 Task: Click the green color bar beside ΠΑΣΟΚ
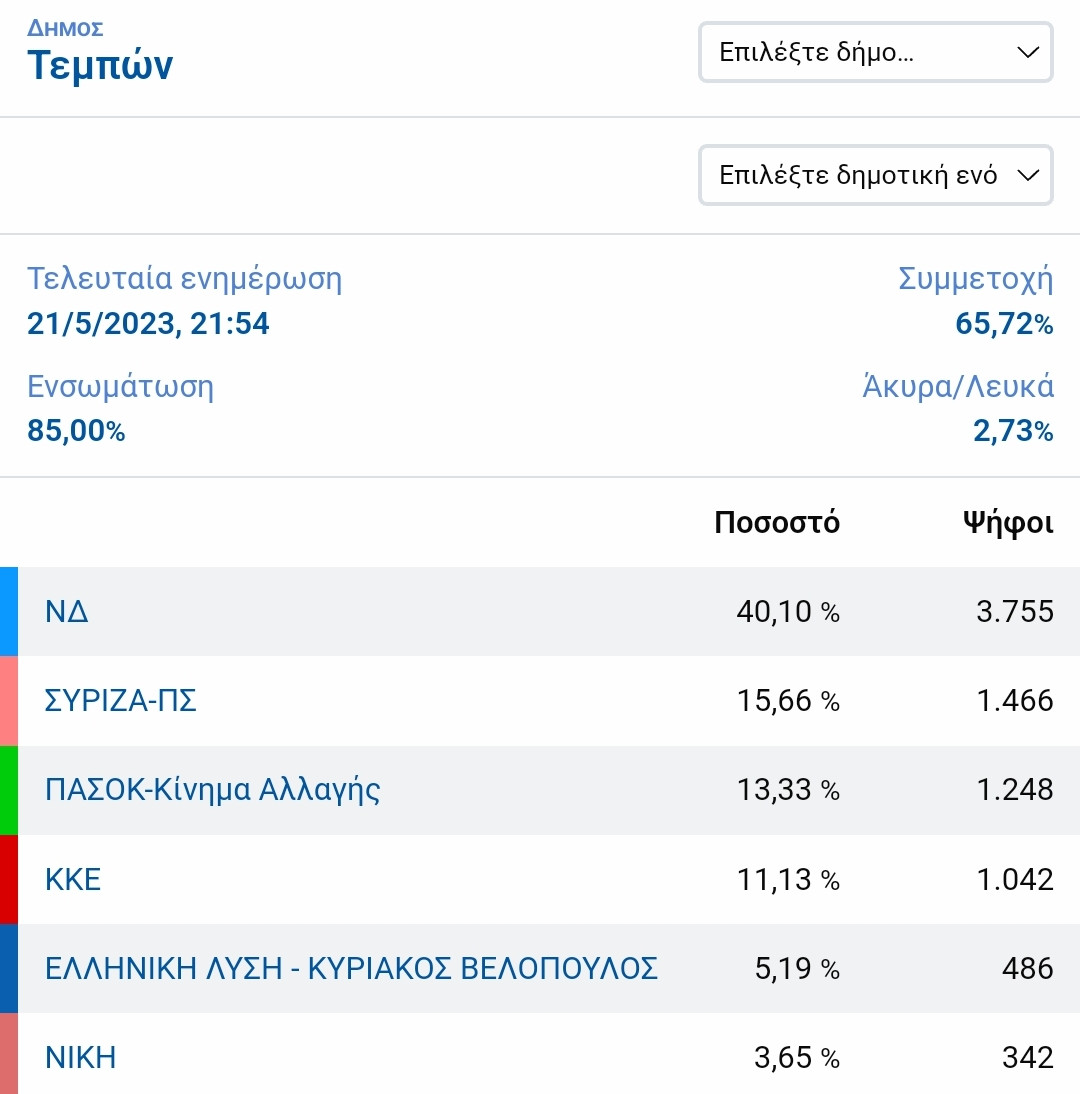pos(8,790)
